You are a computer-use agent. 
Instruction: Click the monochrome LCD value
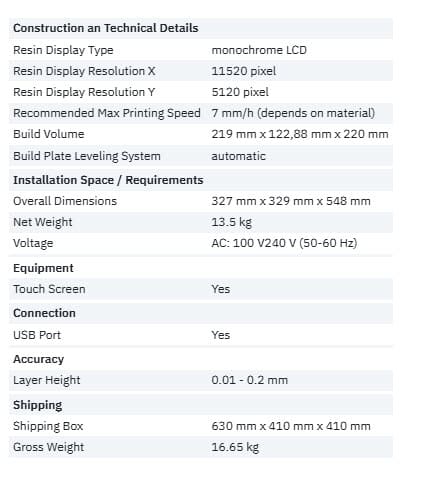[x=259, y=50]
